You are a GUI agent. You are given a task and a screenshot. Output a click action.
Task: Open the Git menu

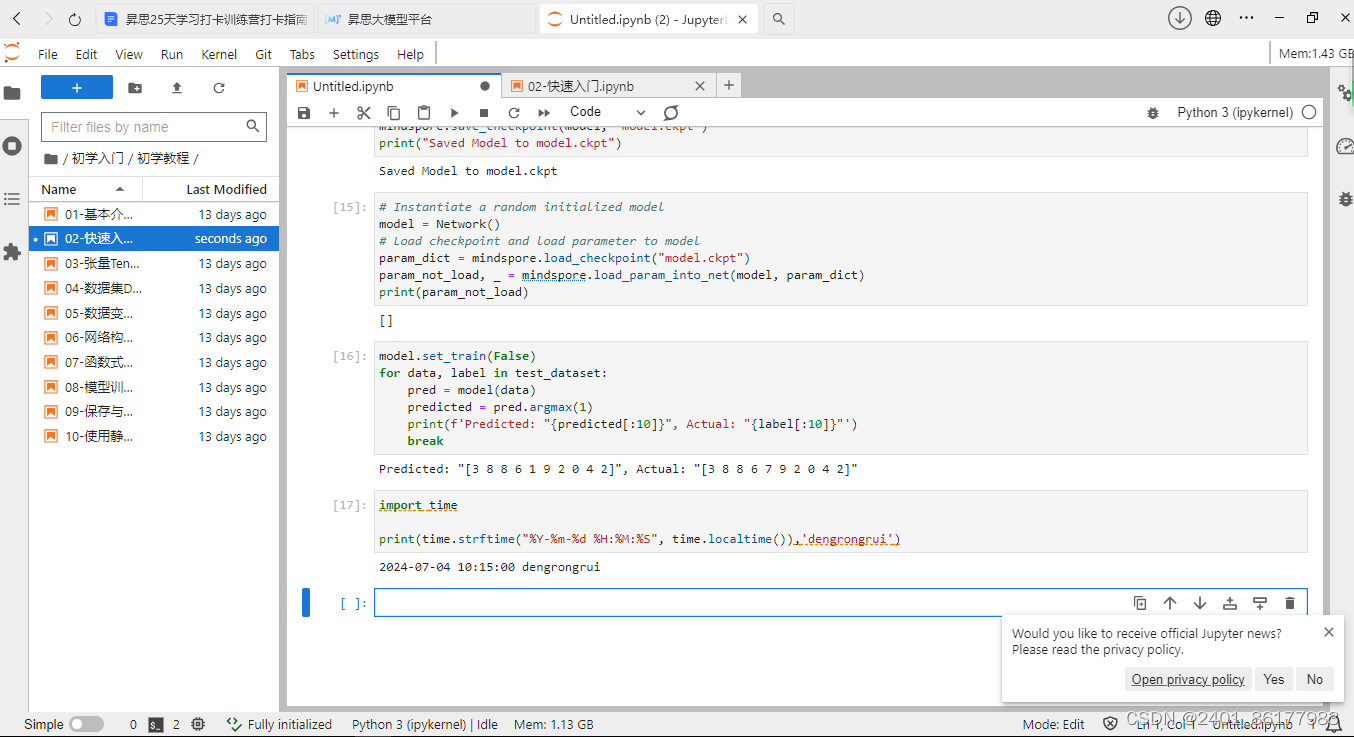pos(264,54)
